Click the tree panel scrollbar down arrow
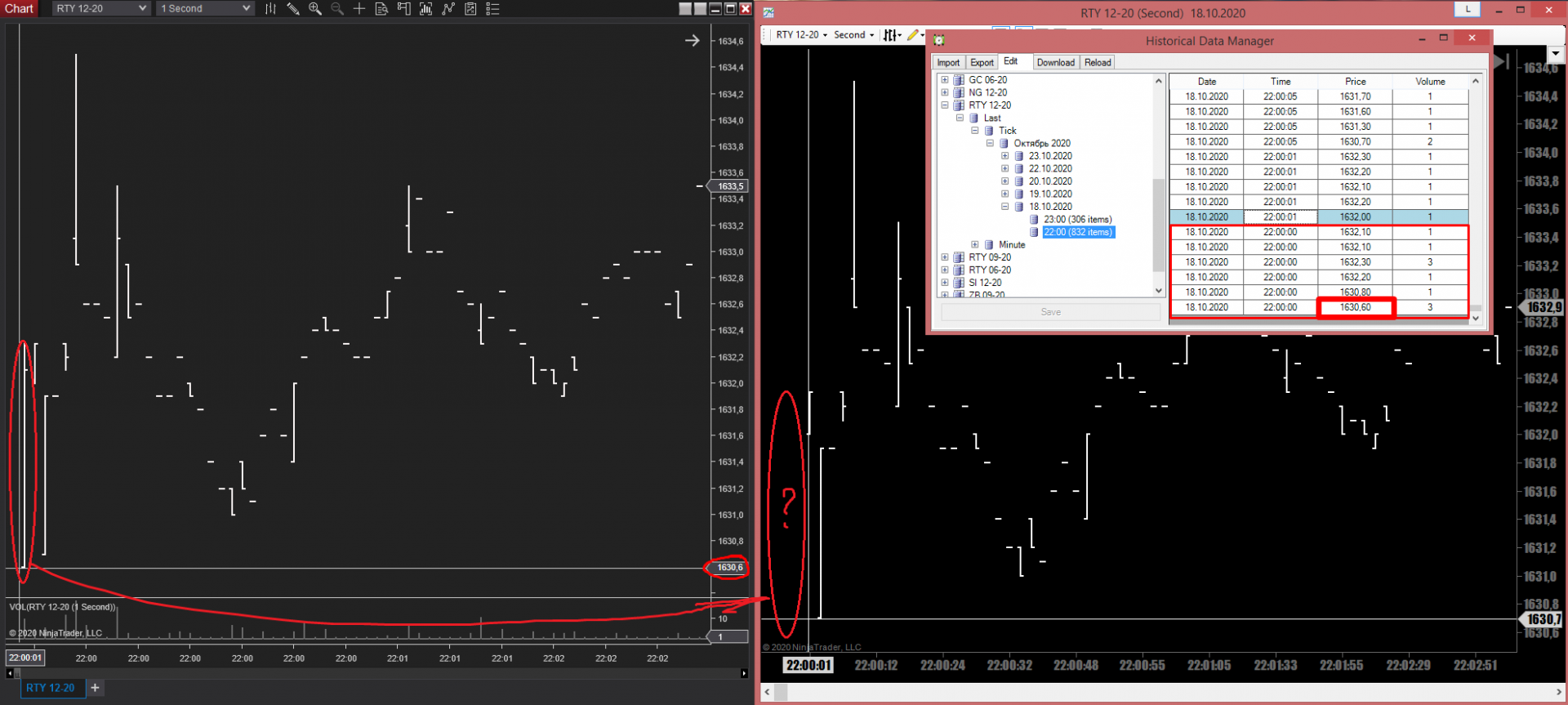Viewport: 1568px width, 705px height. point(1158,291)
